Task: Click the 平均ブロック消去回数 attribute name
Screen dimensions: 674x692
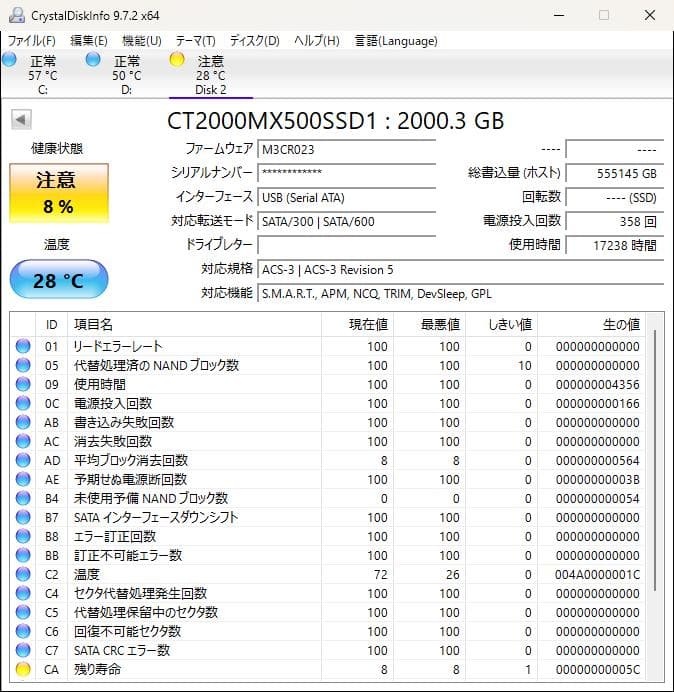Action: point(131,460)
